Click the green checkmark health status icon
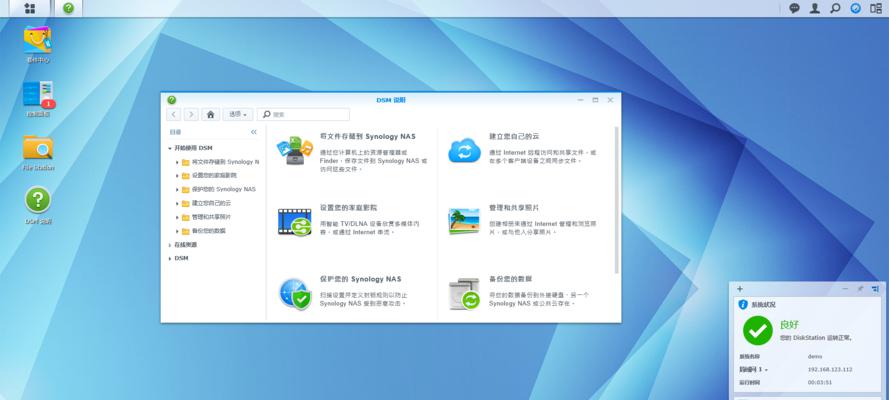The width and height of the screenshot is (889, 400). pyautogui.click(x=758, y=330)
